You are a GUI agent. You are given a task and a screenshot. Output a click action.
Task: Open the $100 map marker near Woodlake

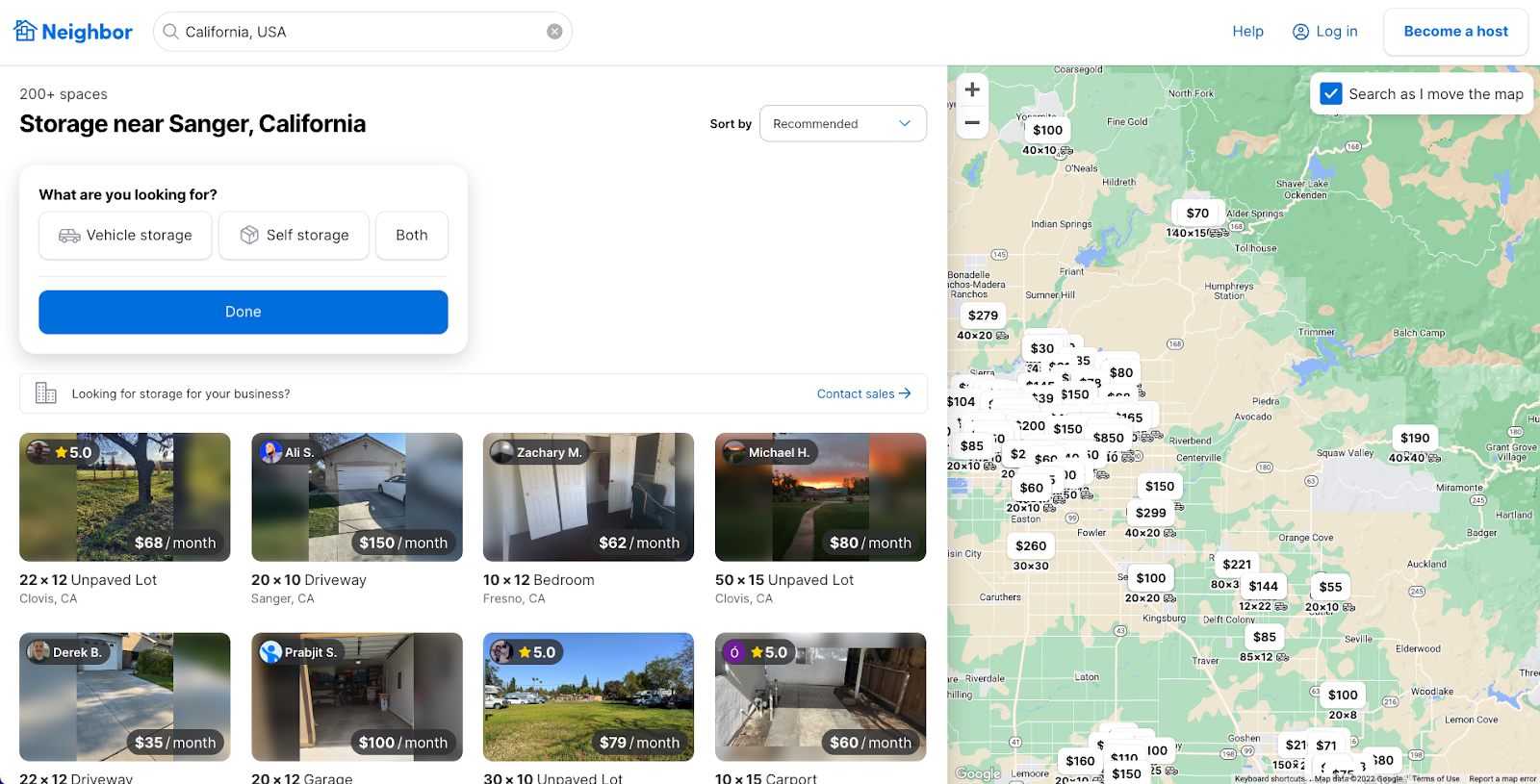pos(1343,695)
